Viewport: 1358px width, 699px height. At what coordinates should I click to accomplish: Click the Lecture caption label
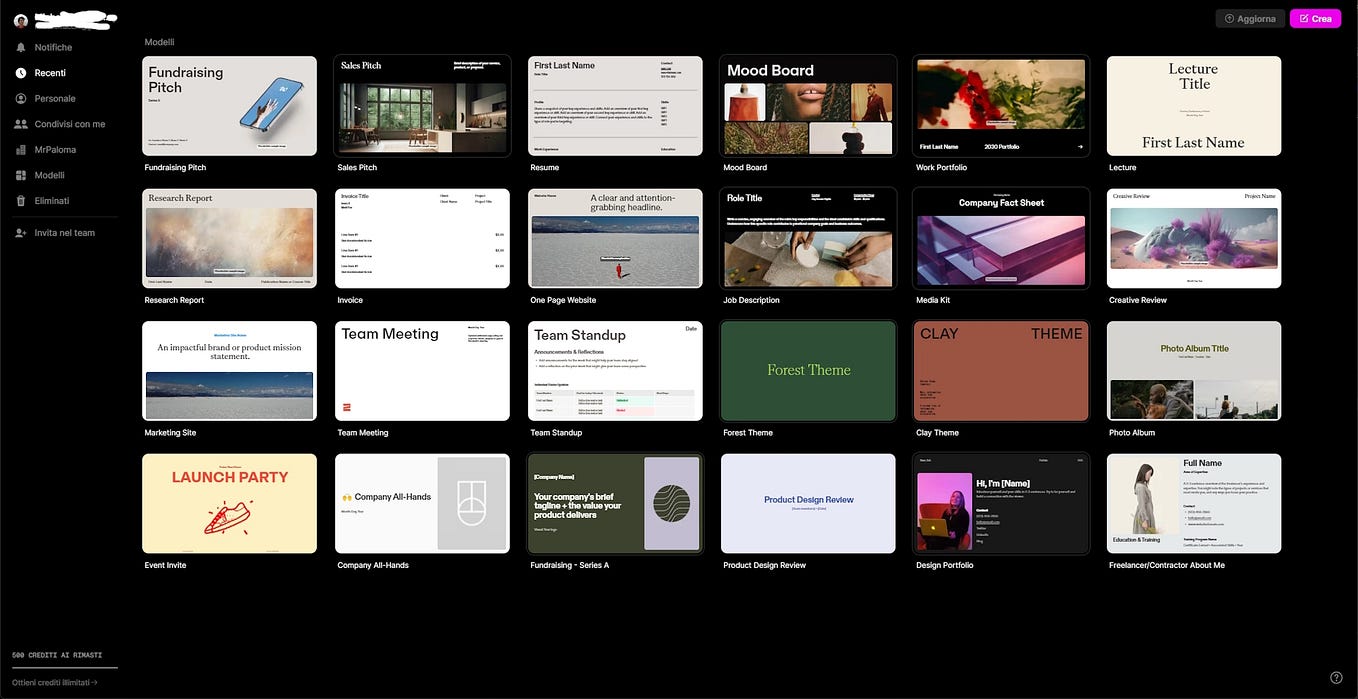pos(1123,167)
